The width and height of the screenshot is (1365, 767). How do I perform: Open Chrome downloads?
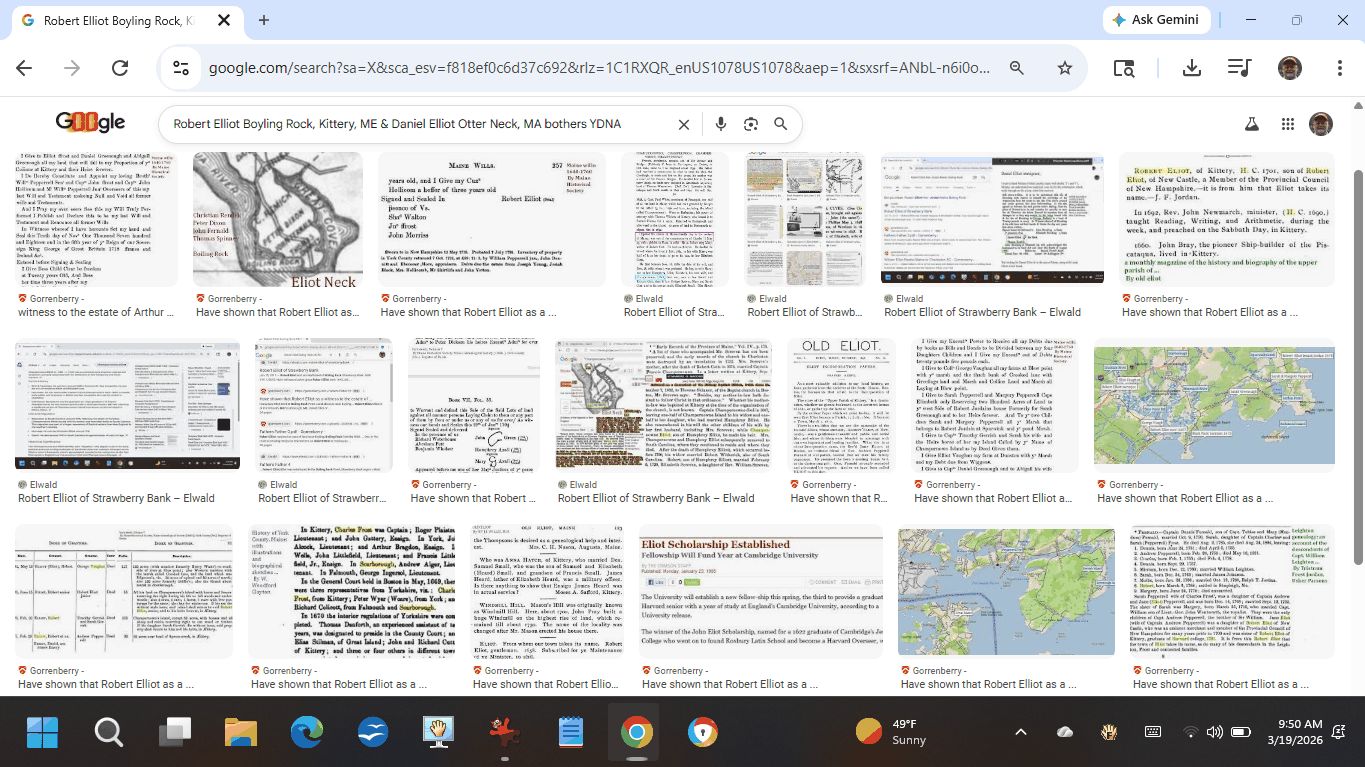click(x=1191, y=68)
